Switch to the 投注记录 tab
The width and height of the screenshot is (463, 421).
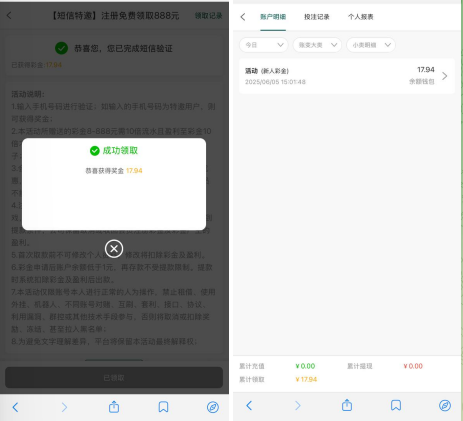[x=317, y=17]
